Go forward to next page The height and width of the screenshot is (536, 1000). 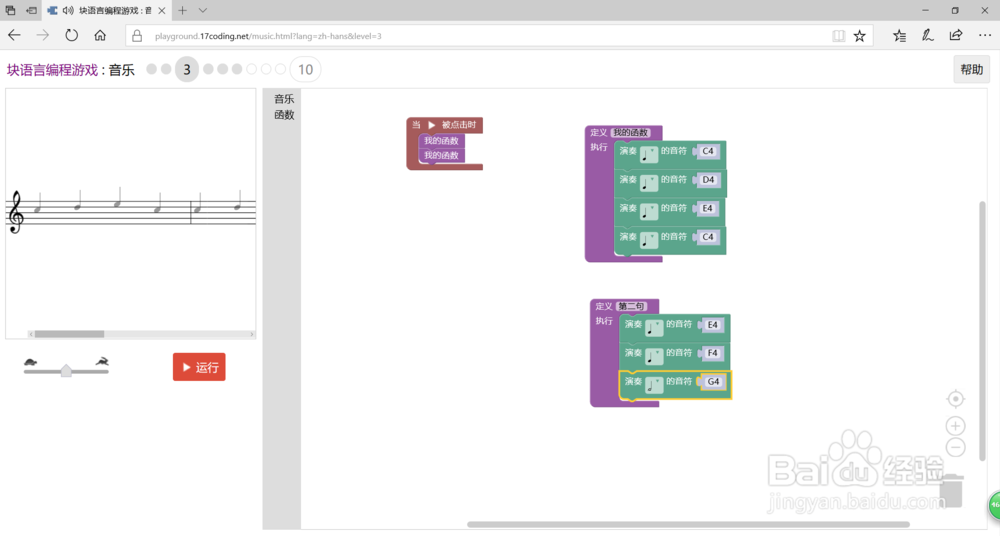click(43, 36)
